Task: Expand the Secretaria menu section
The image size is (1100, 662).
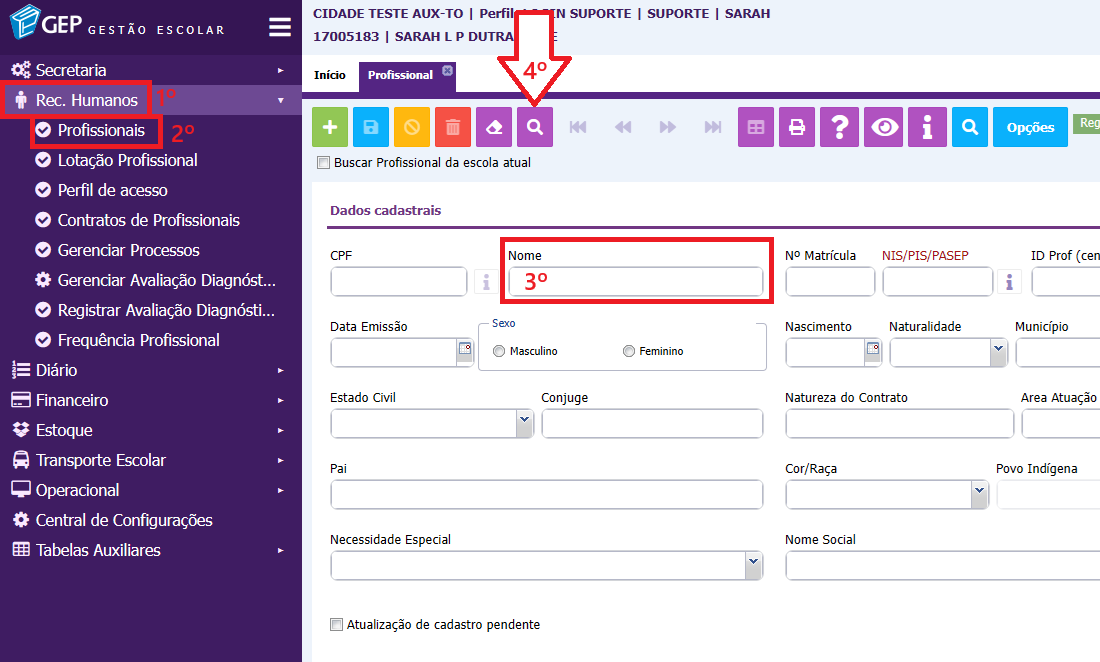Action: click(x=71, y=70)
